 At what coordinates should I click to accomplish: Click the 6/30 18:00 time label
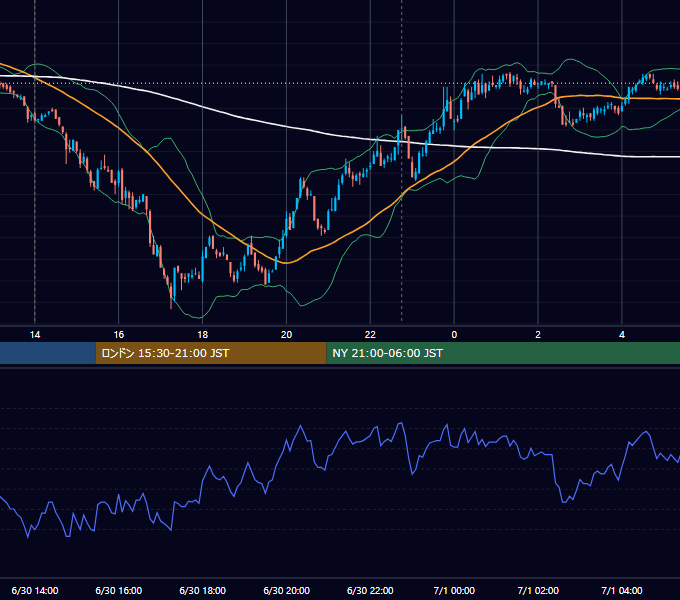pos(203,590)
